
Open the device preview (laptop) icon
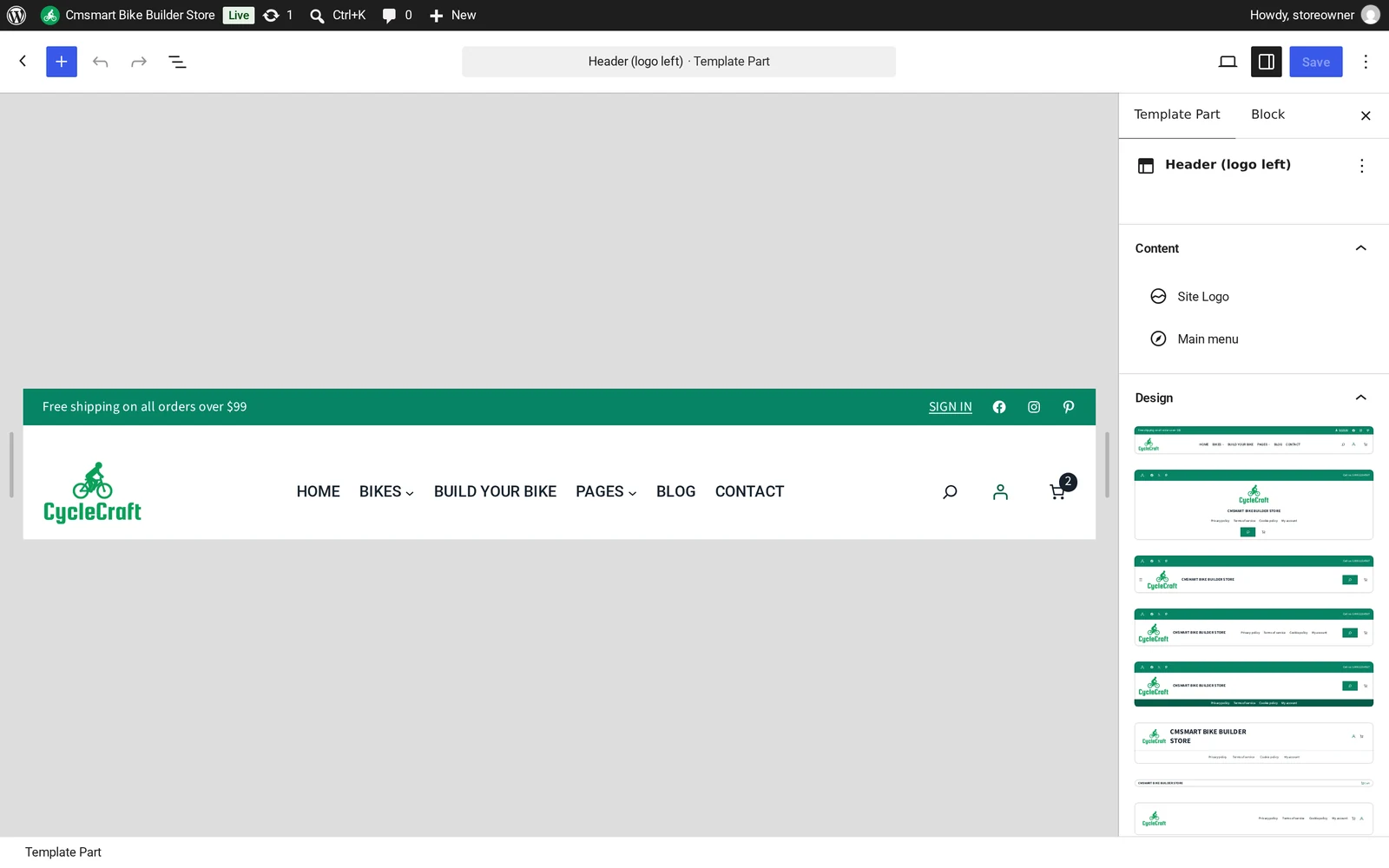(1228, 62)
